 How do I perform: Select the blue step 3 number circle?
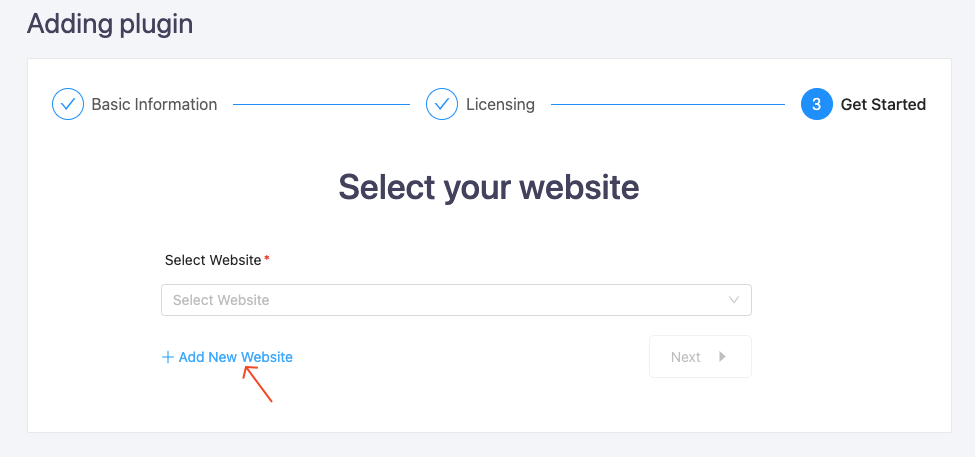[x=816, y=104]
